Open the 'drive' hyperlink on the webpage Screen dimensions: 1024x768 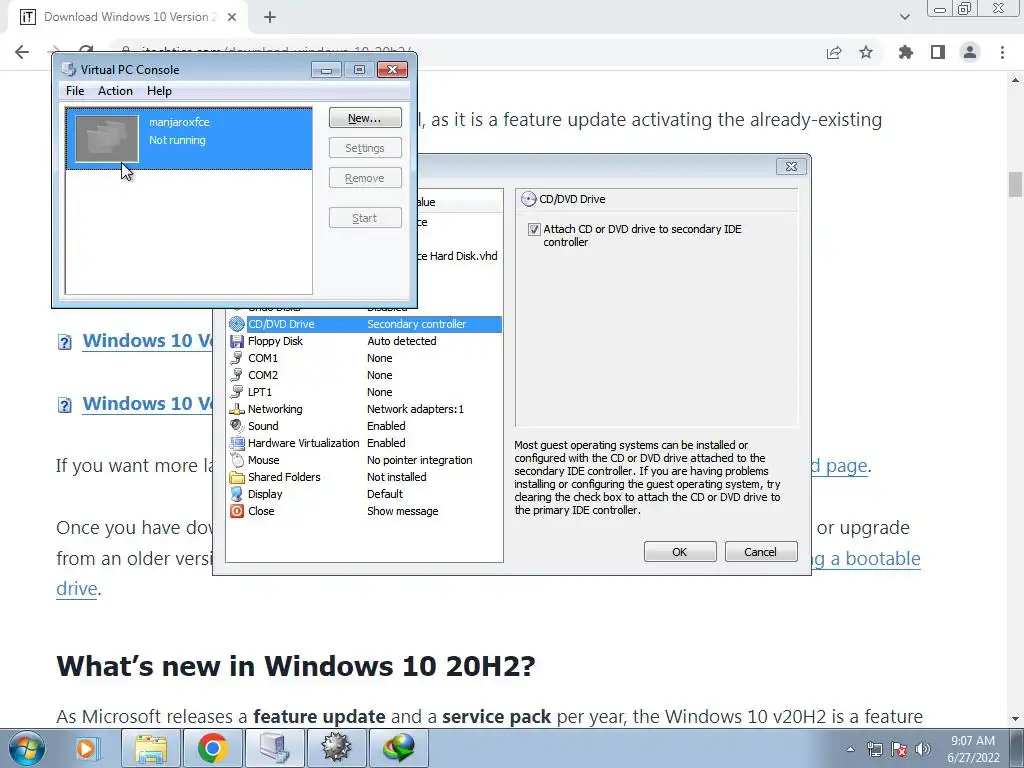point(76,588)
